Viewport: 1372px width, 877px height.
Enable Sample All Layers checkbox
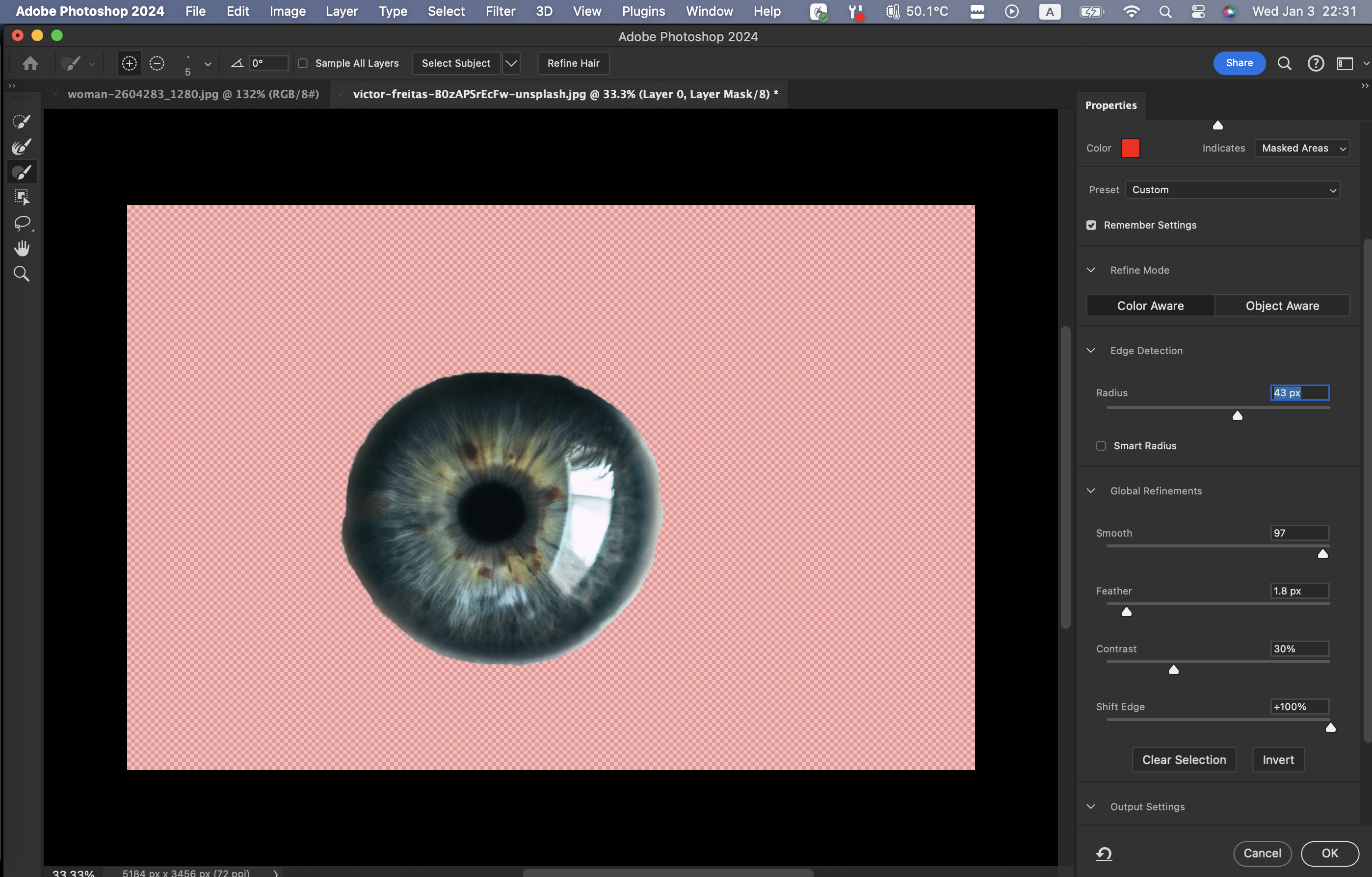(303, 63)
